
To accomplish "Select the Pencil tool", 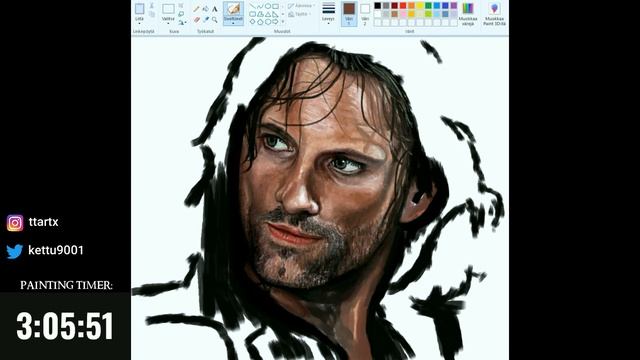I will click(x=196, y=9).
